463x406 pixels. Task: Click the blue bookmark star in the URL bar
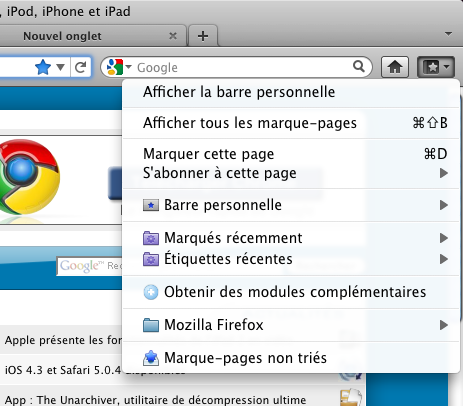43,67
